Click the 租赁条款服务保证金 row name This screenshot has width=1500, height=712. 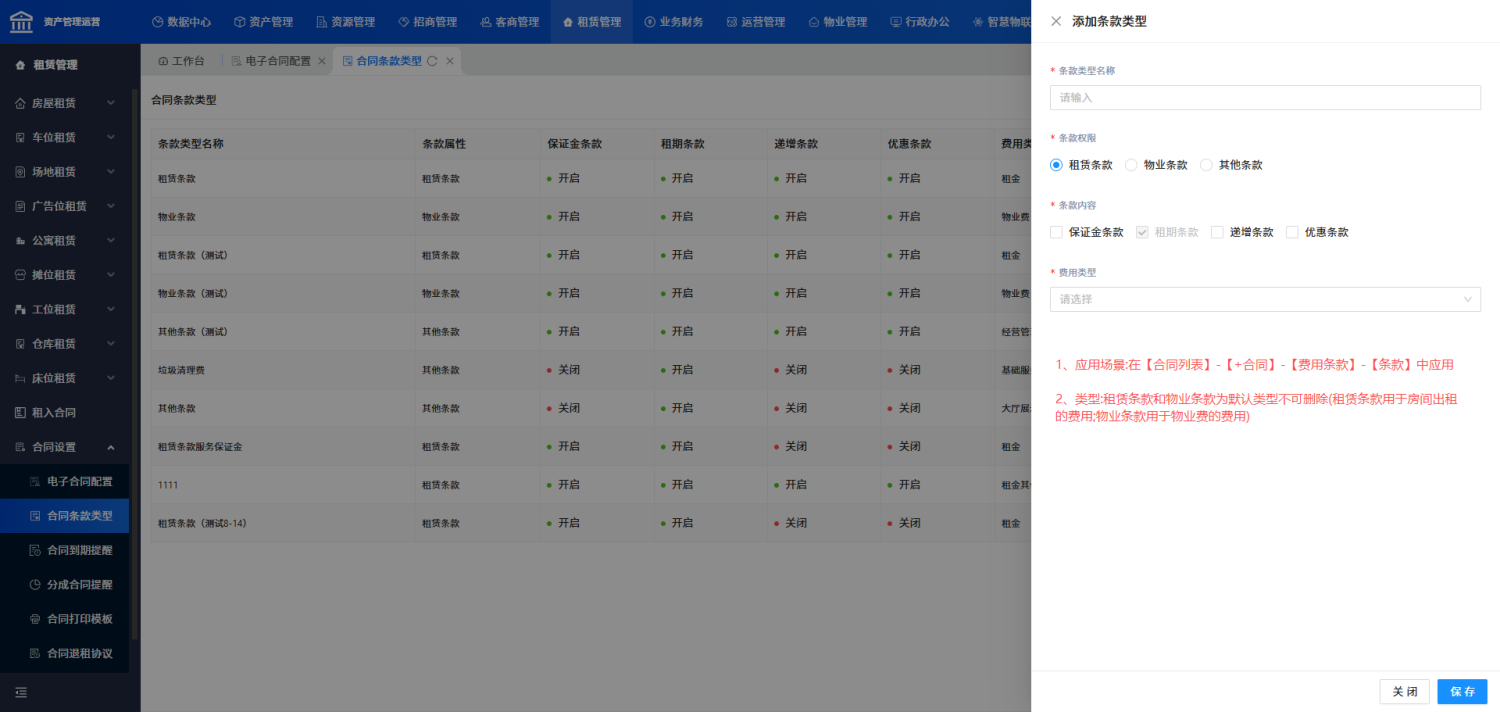click(x=200, y=447)
